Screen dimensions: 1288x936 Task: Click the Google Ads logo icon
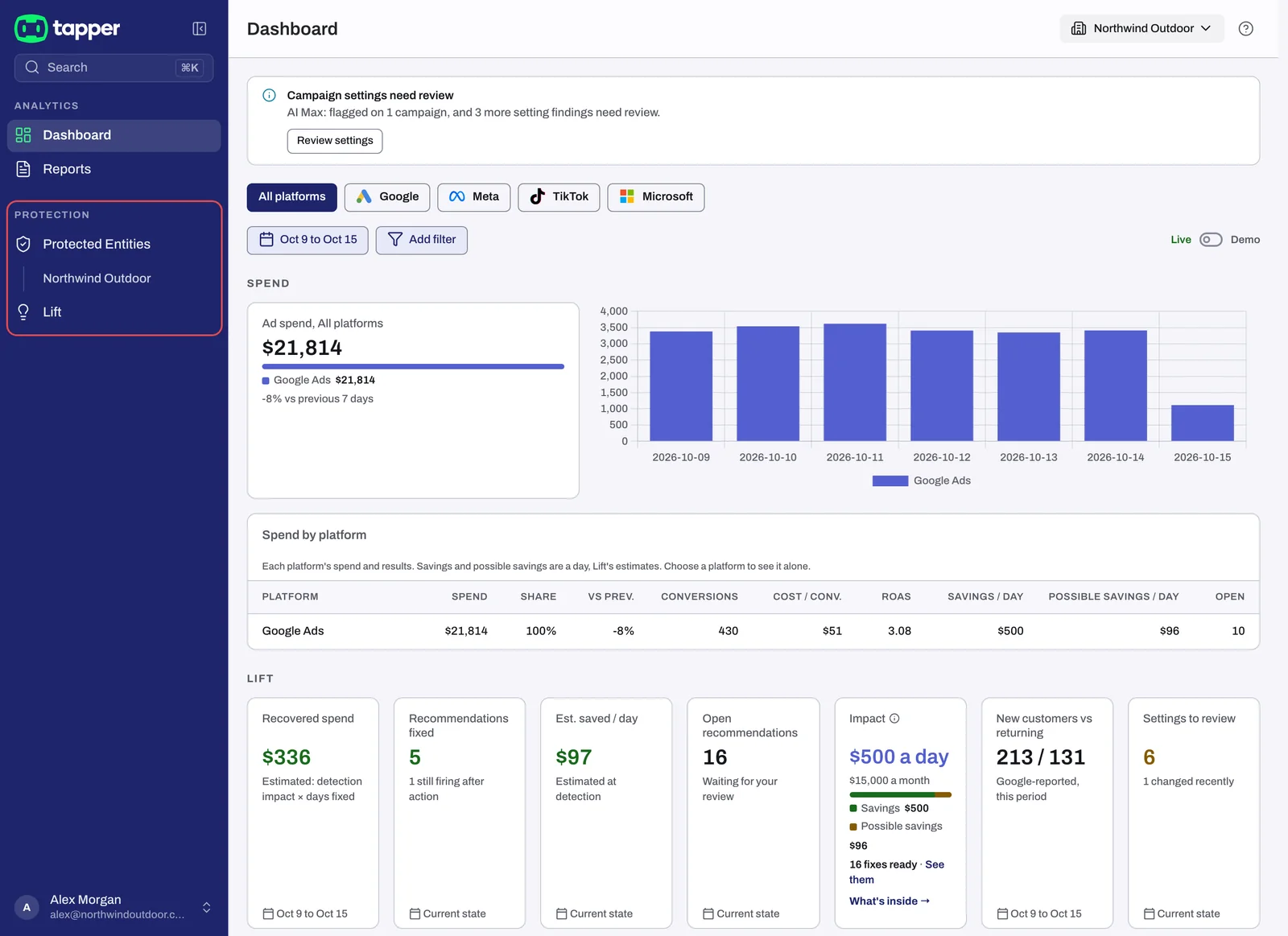click(364, 196)
